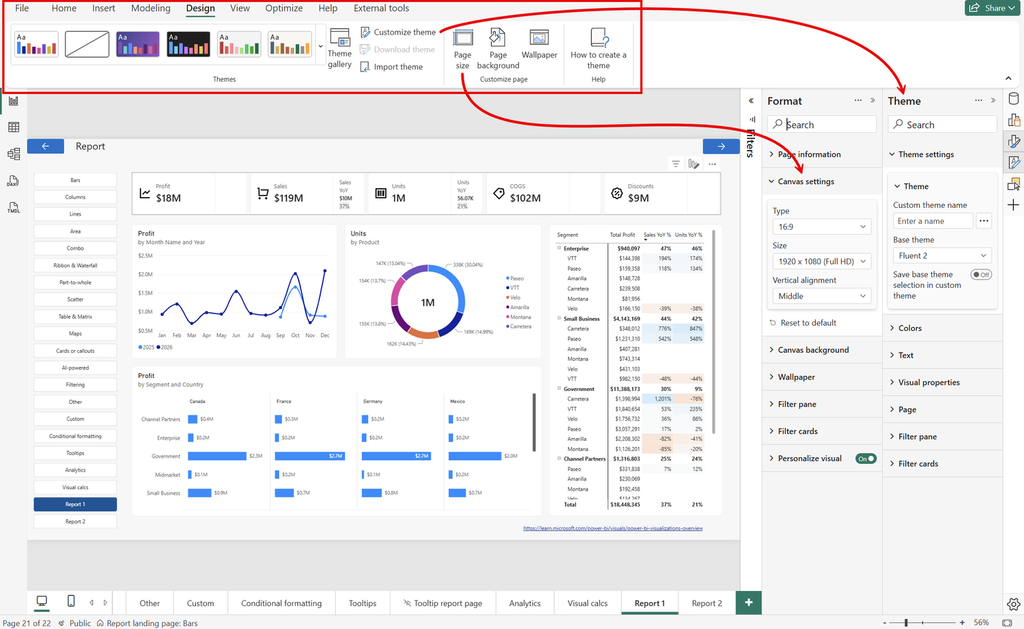
Task: Click the Share button
Action: 992,8
